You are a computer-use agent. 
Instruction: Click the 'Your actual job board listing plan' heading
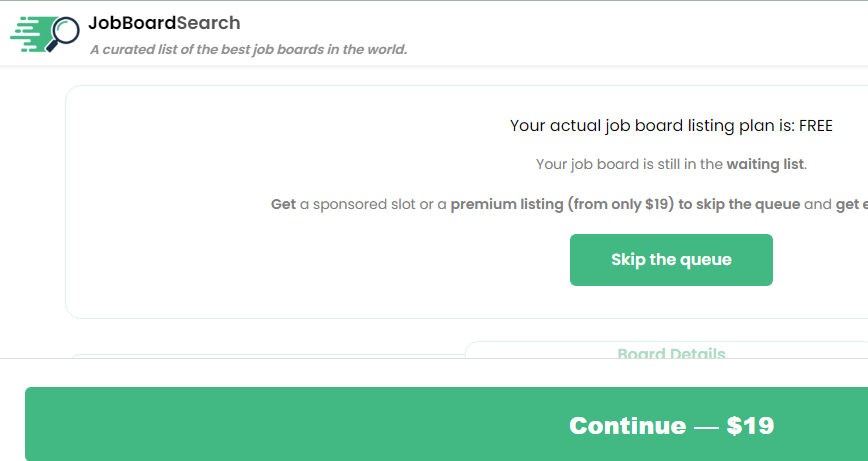tap(651, 126)
